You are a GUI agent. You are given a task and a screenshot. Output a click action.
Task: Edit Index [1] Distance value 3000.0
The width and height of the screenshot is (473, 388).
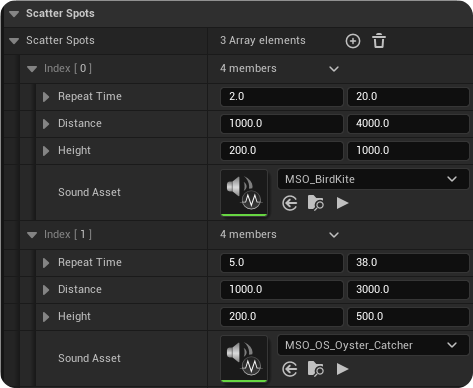(x=408, y=290)
